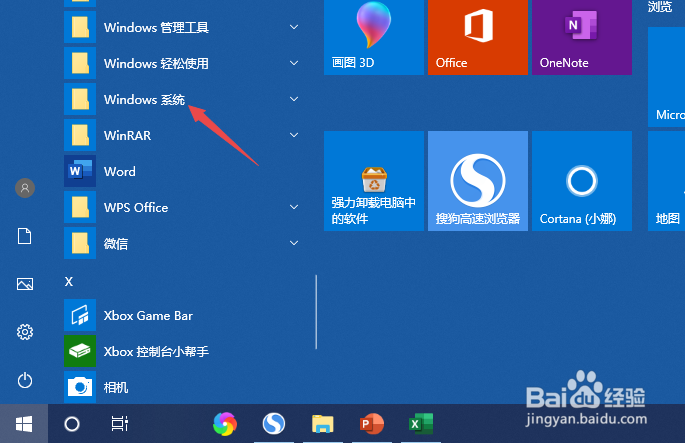Click the Xbox Game Bar label

[148, 315]
